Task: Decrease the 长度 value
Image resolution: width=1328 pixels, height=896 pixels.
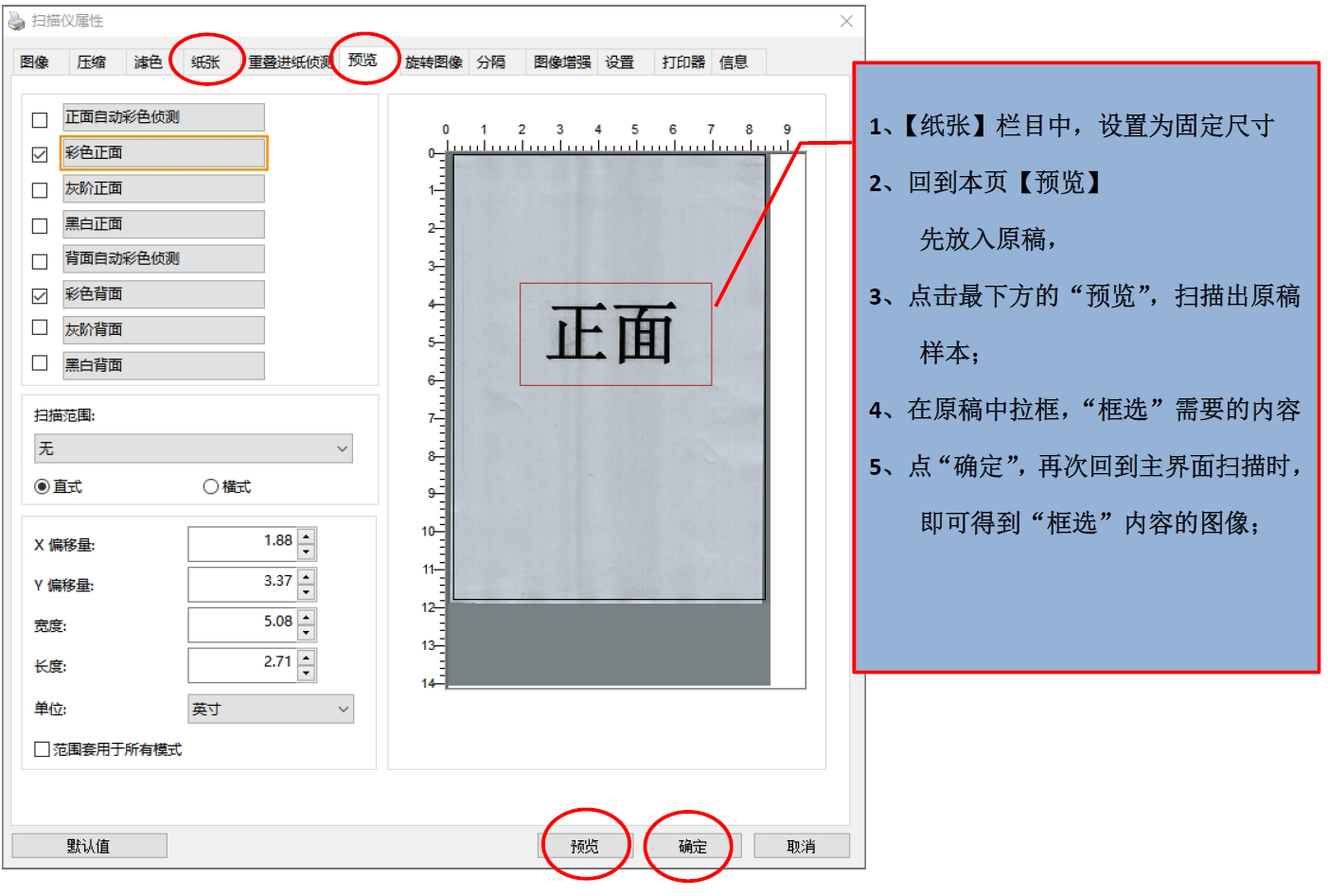Action: pyautogui.click(x=306, y=674)
